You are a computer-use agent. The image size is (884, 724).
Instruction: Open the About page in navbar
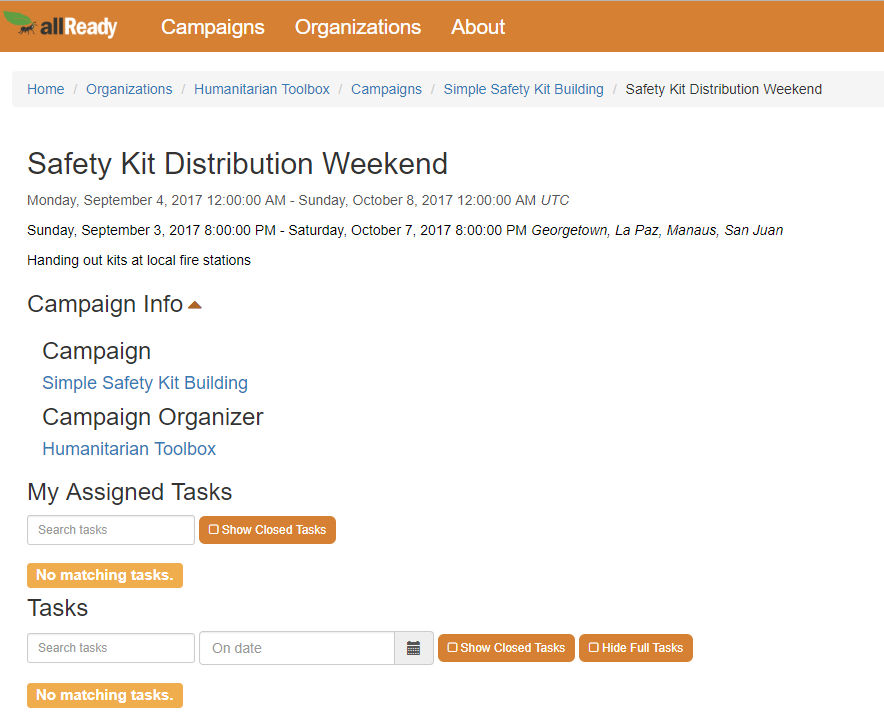pos(478,27)
